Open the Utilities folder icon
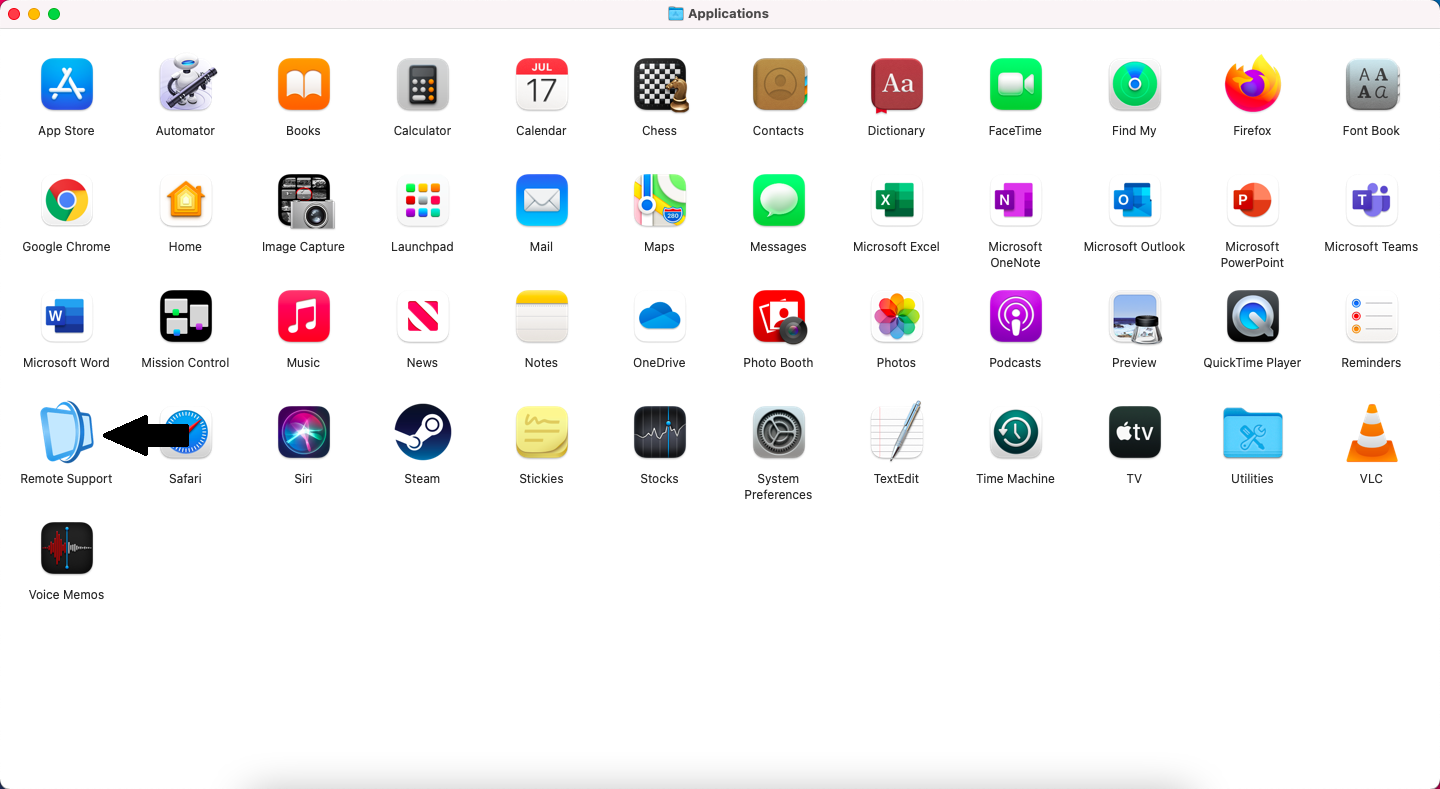The height and width of the screenshot is (789, 1440). point(1252,432)
